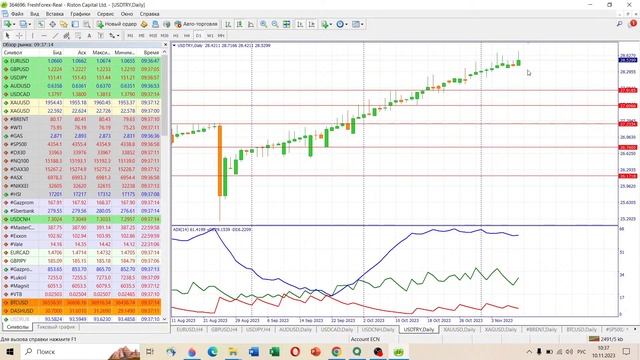Toggle Авто-торговля button
640x360 pixels.
196,24
